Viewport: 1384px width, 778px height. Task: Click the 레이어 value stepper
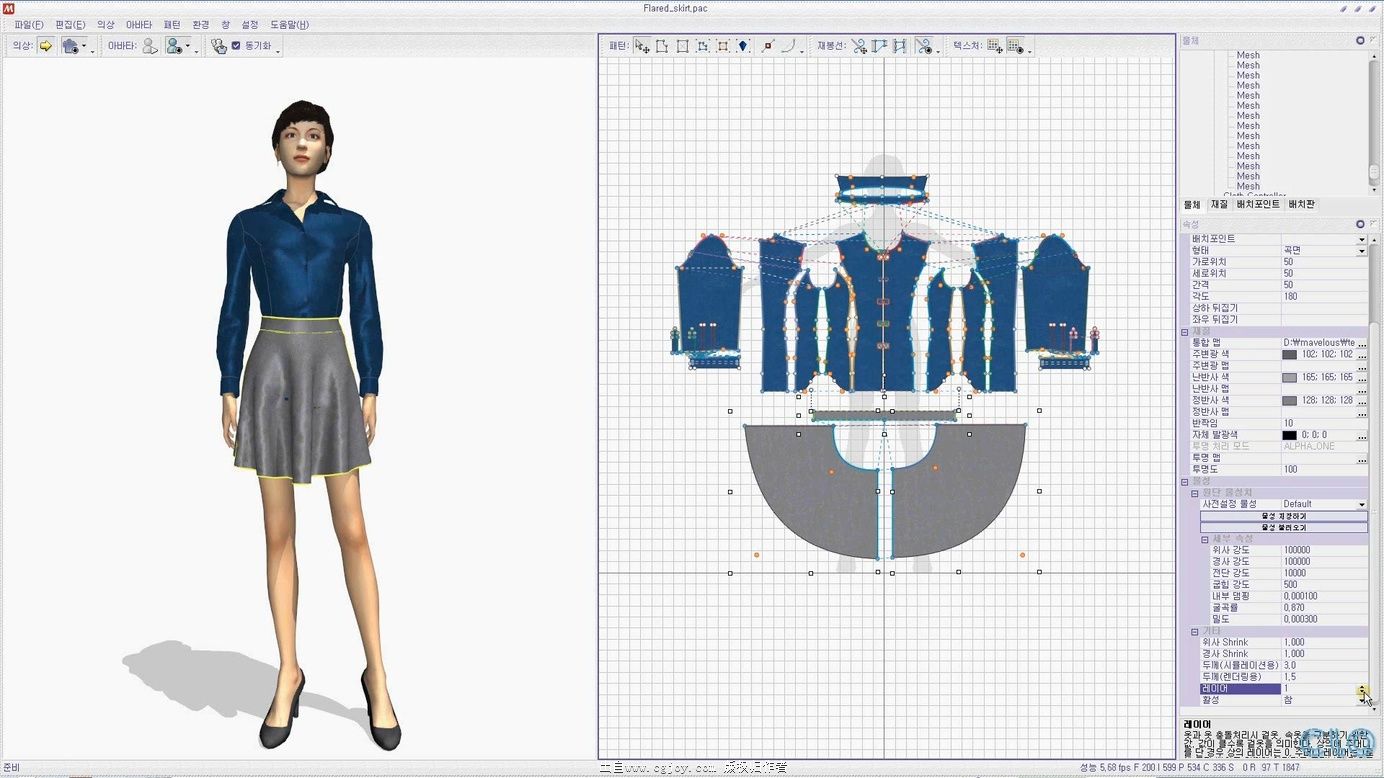1362,689
